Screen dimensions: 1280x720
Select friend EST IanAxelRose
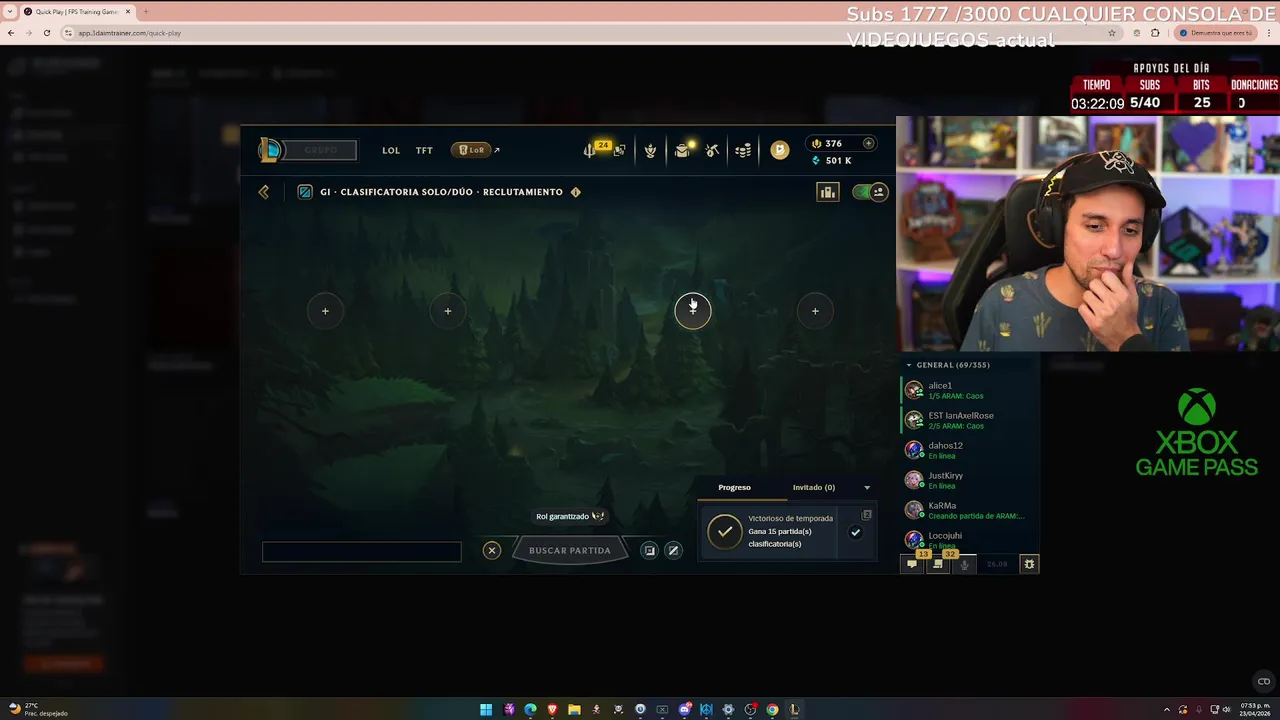(970, 420)
